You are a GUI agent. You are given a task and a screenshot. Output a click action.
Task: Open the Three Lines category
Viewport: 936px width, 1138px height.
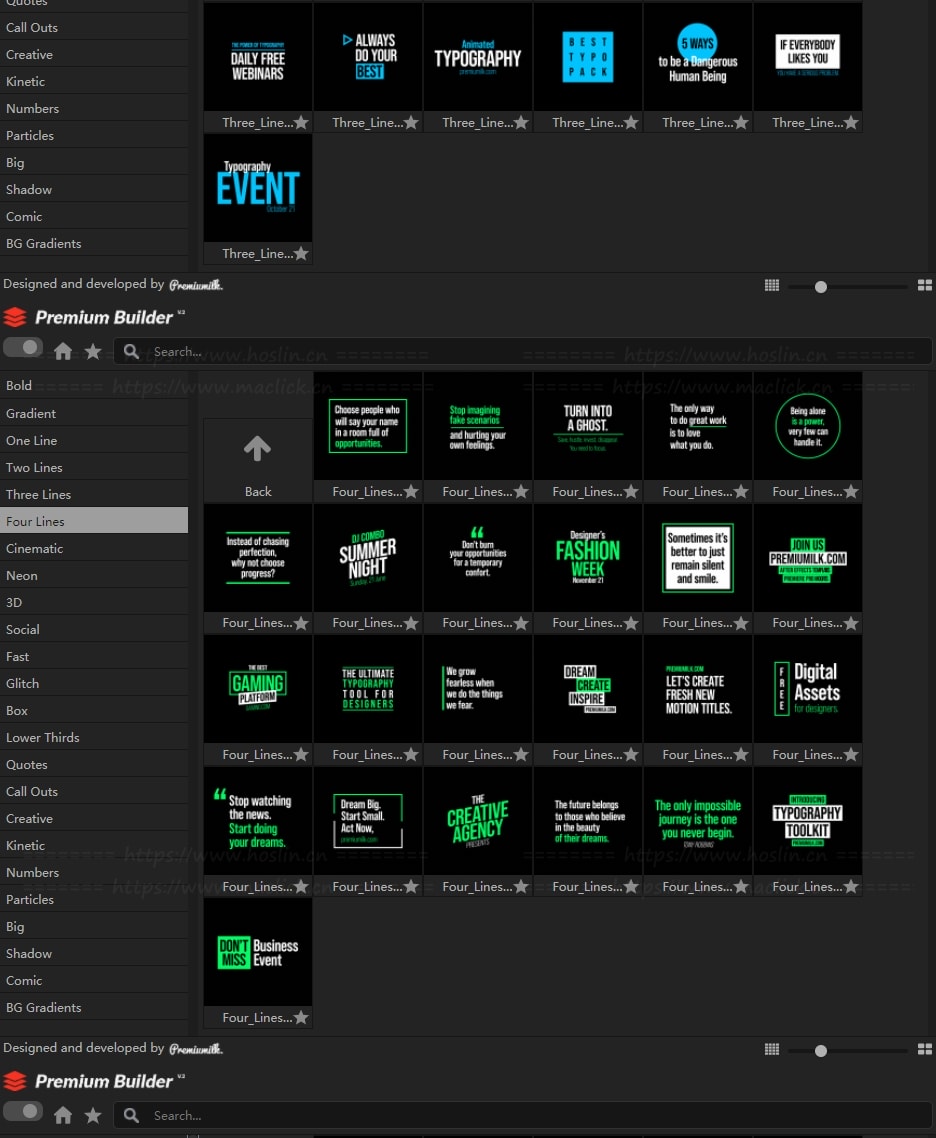(x=94, y=495)
